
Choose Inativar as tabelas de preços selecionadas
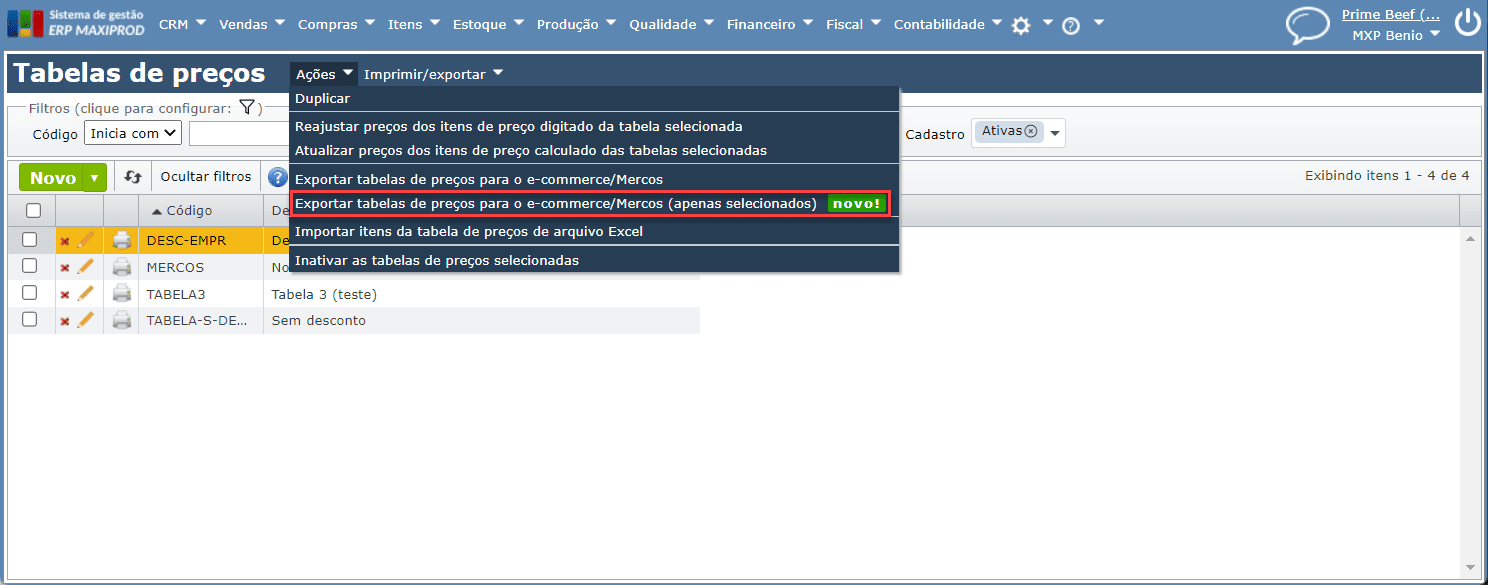(x=595, y=260)
